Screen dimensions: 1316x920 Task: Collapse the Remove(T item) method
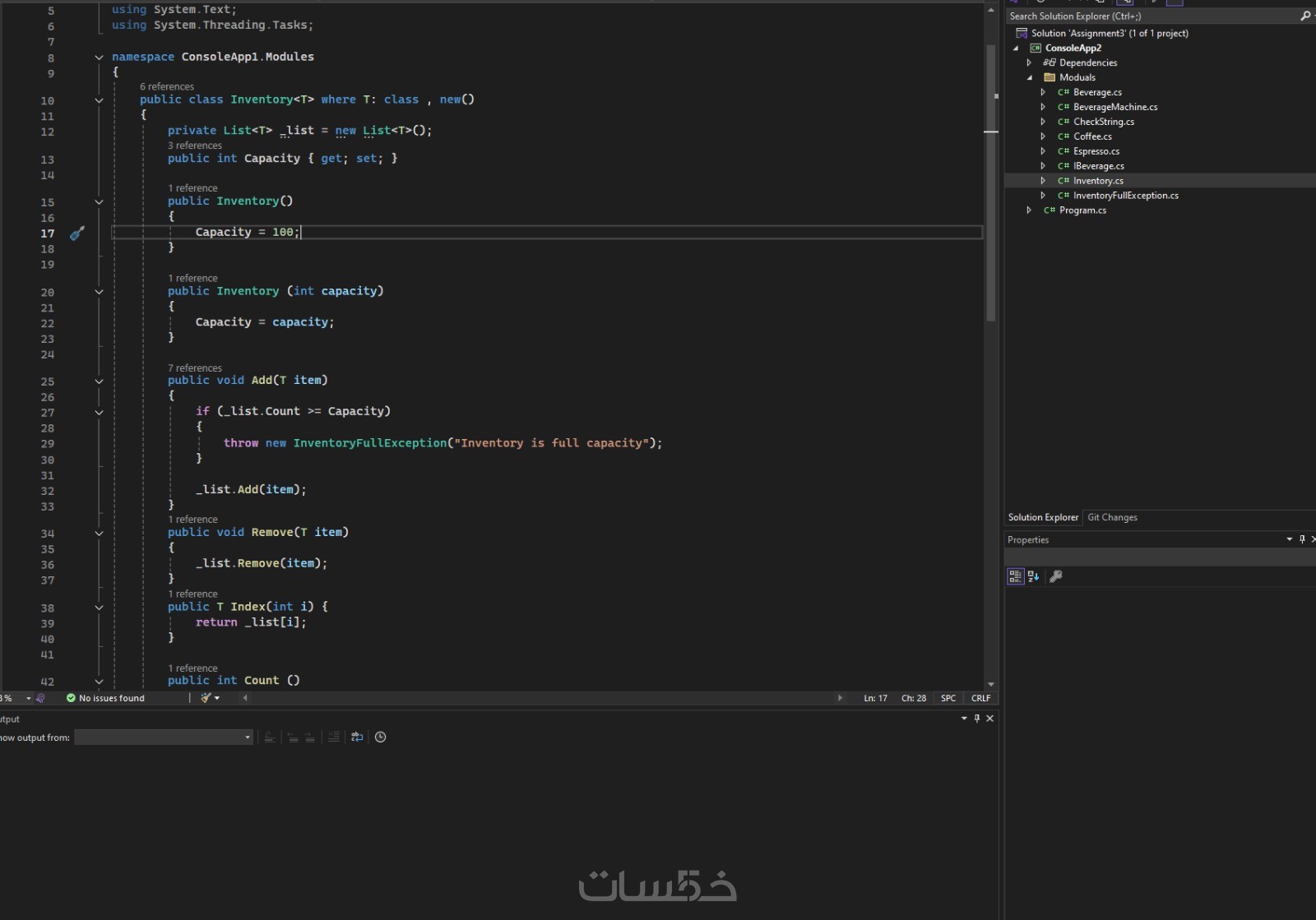pos(99,534)
